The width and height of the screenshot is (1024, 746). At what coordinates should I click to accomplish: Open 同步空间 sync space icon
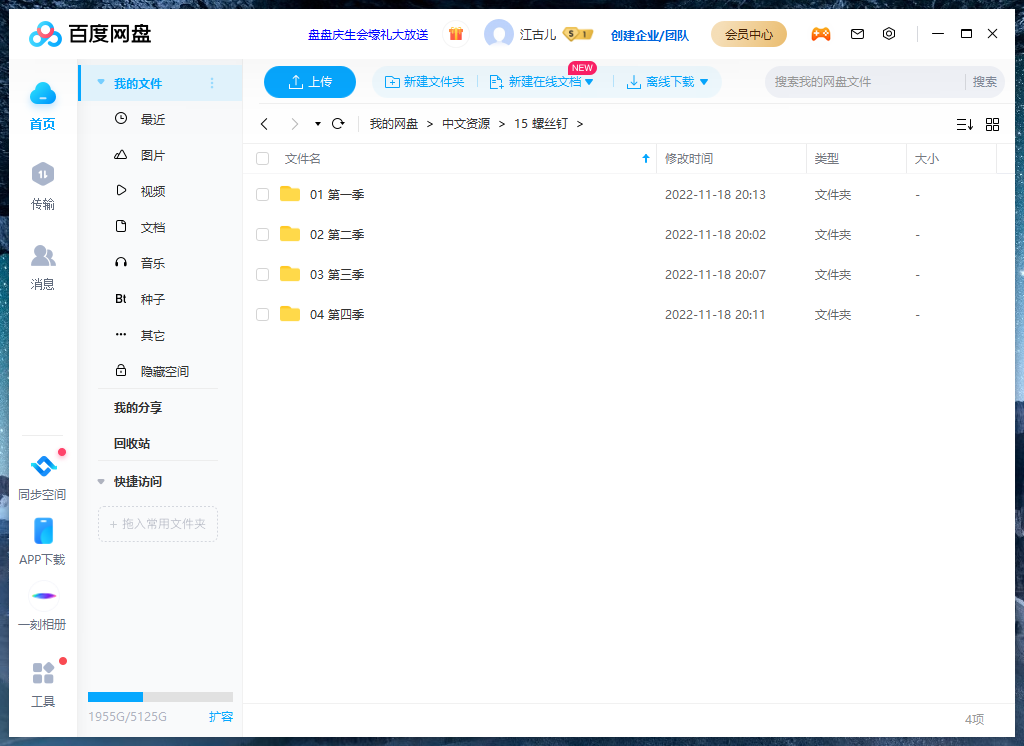42,467
